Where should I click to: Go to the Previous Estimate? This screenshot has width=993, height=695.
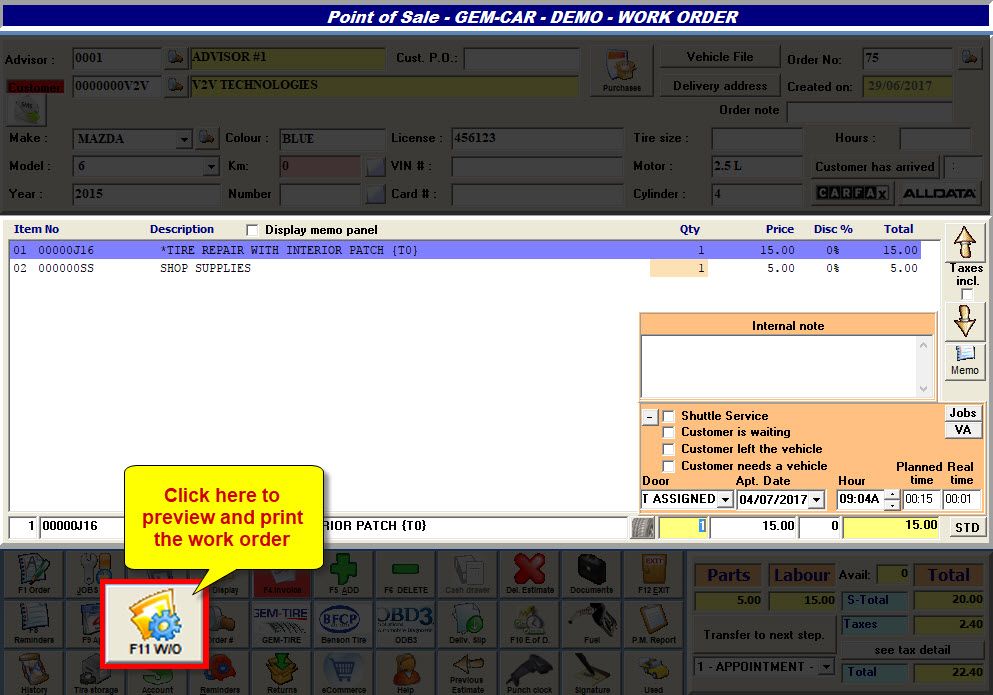pyautogui.click(x=467, y=673)
